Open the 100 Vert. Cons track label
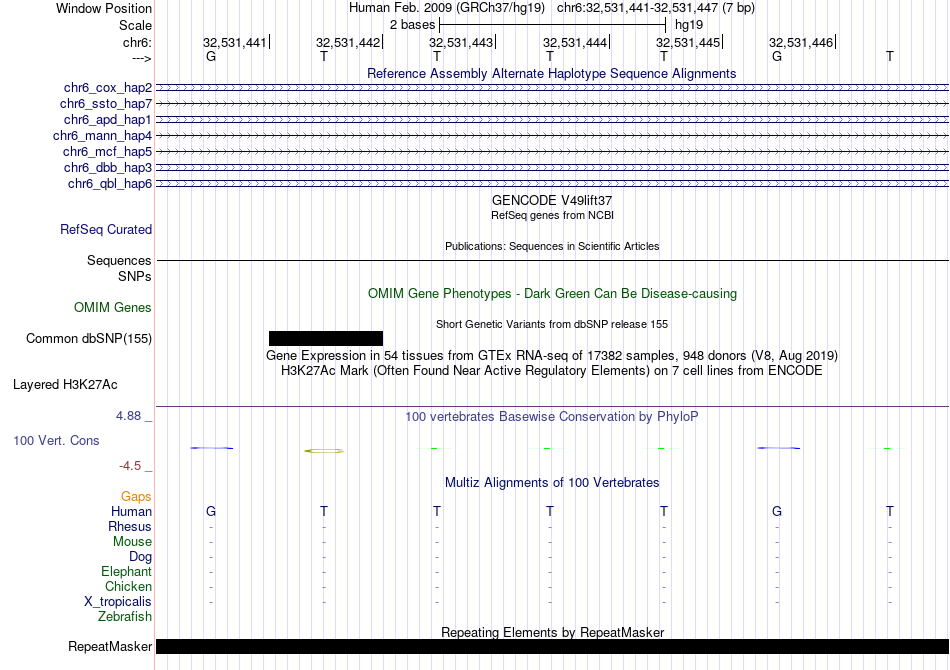This screenshot has width=950, height=670. tap(56, 440)
